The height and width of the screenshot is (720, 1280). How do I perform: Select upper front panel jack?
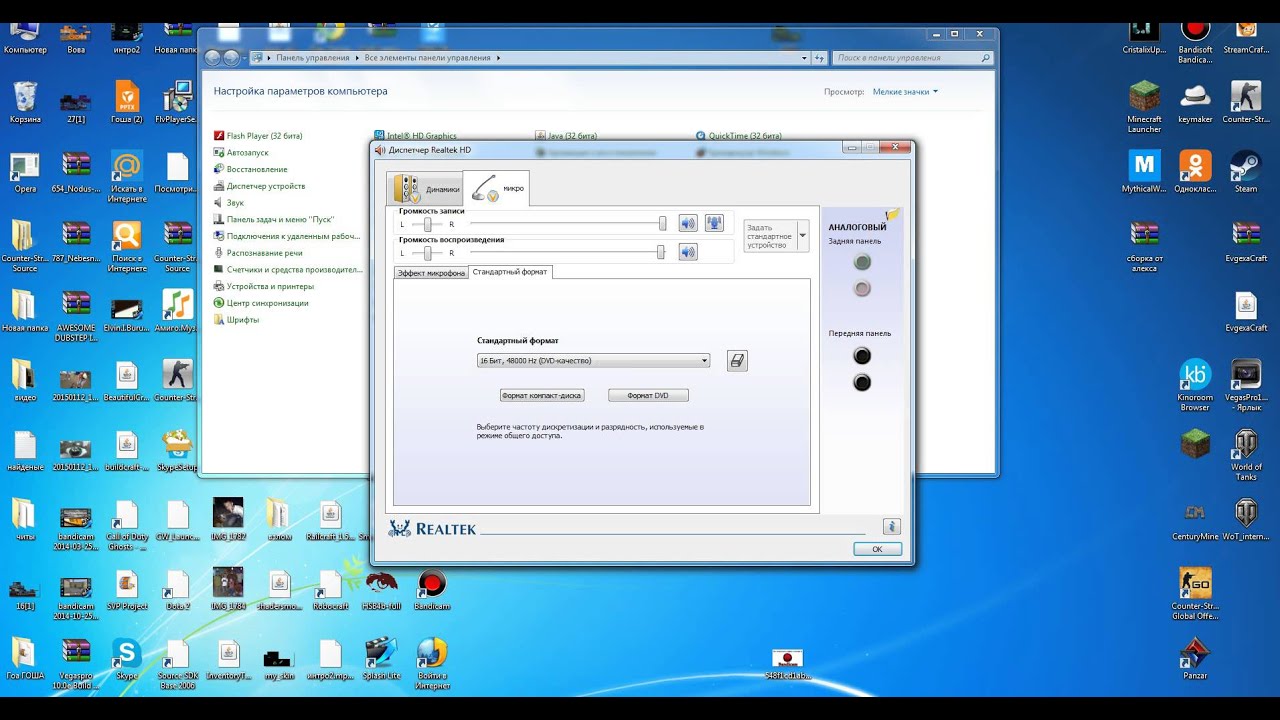[x=862, y=356]
